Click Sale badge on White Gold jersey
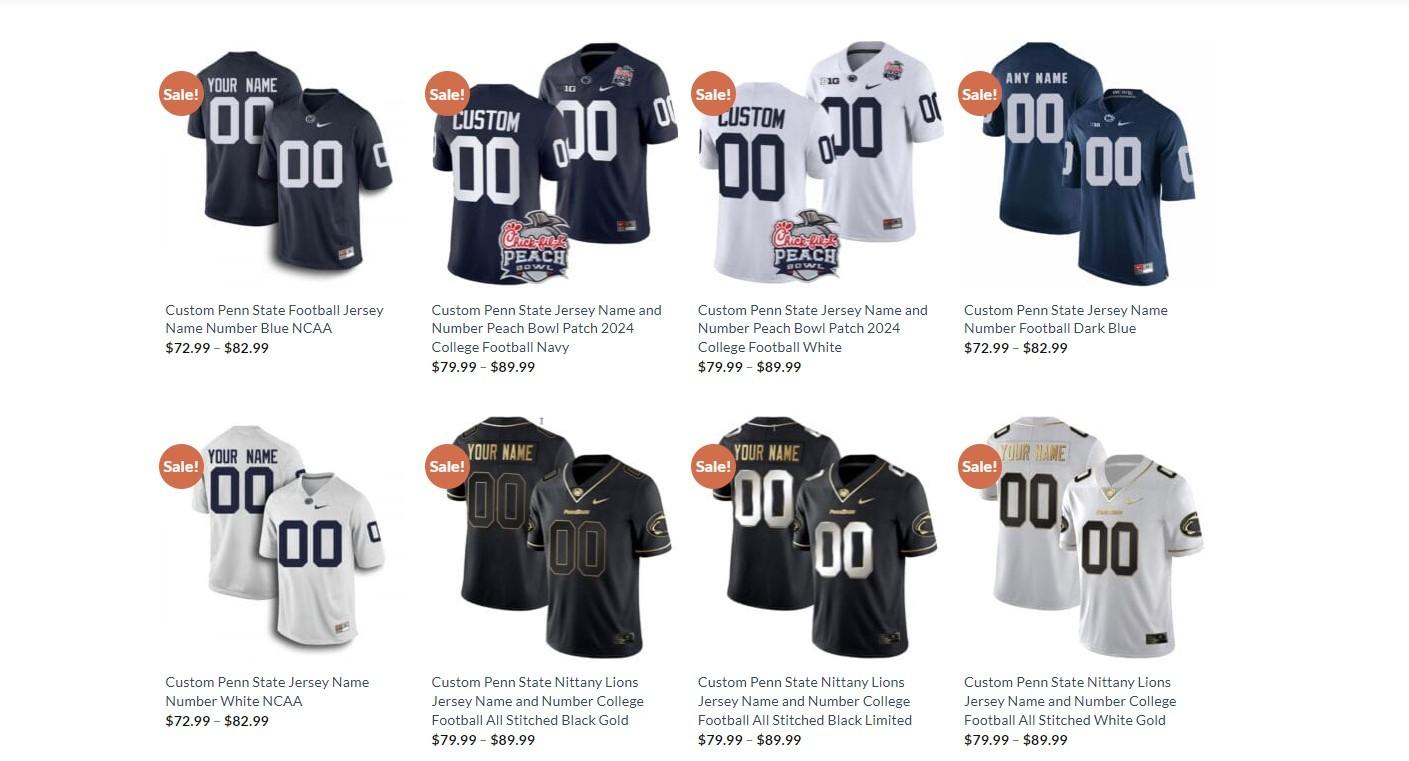 point(979,466)
